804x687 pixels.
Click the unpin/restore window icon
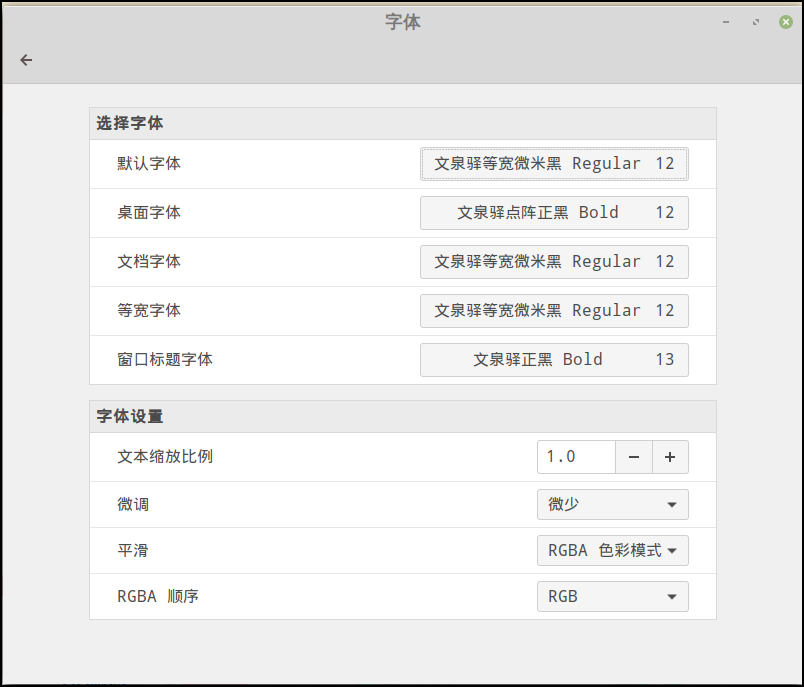click(x=754, y=21)
